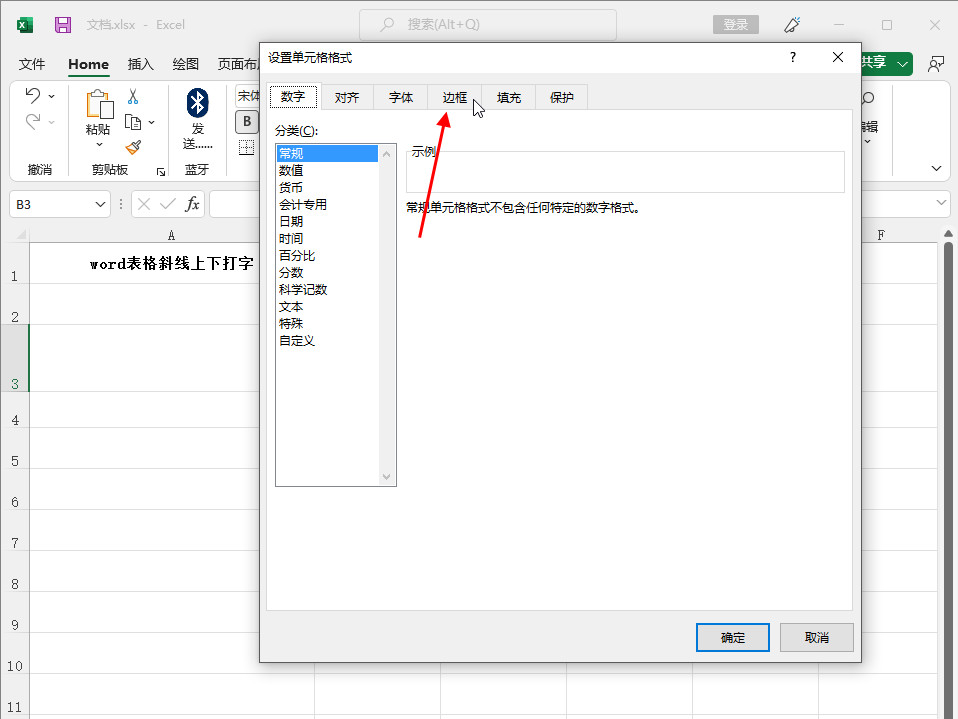
Task: Select row 5 header
Action: [15, 448]
